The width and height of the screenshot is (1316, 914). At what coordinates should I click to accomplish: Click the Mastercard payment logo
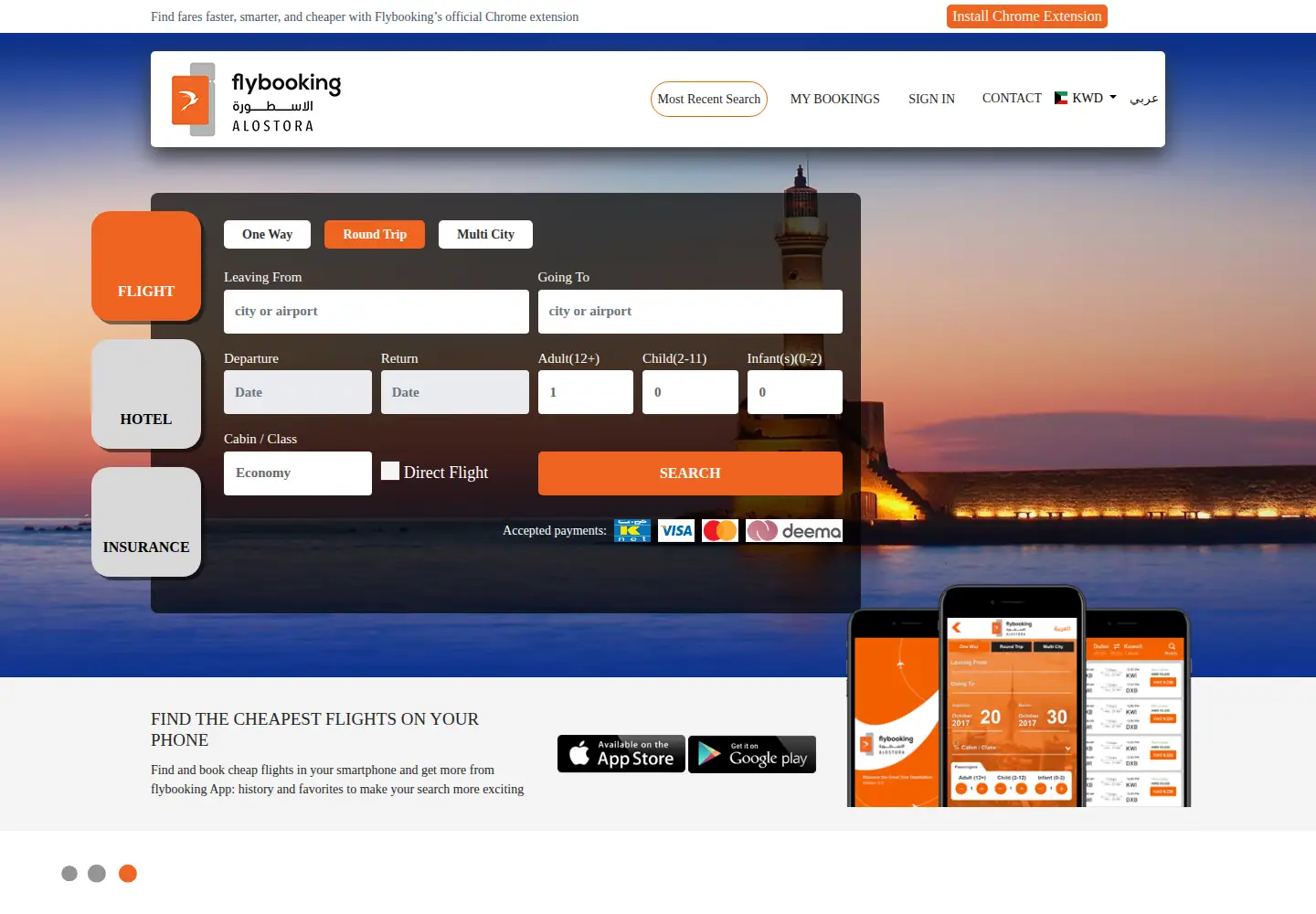pyautogui.click(x=720, y=531)
